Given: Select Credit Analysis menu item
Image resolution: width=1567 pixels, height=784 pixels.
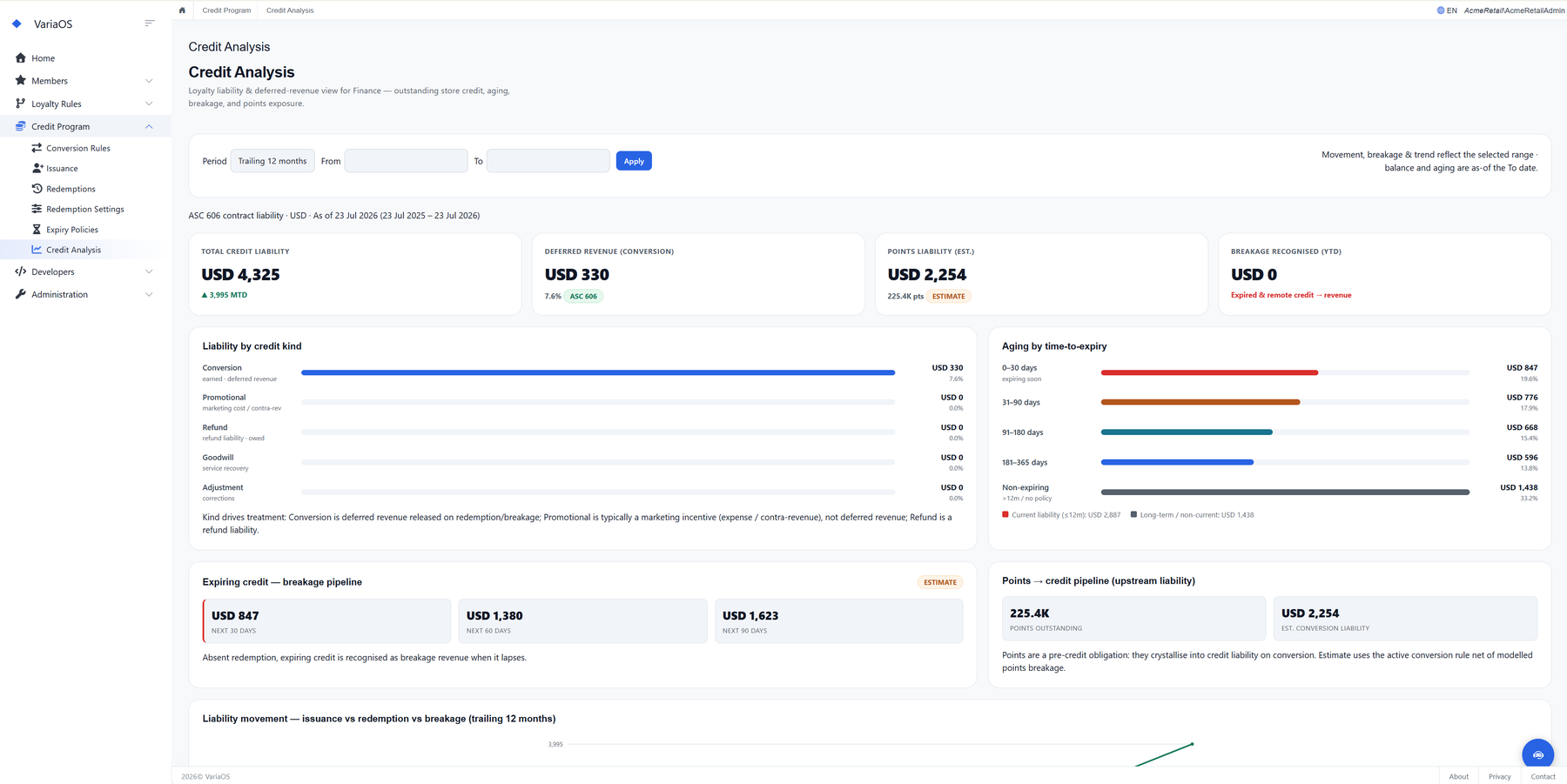Looking at the screenshot, I should [x=73, y=250].
